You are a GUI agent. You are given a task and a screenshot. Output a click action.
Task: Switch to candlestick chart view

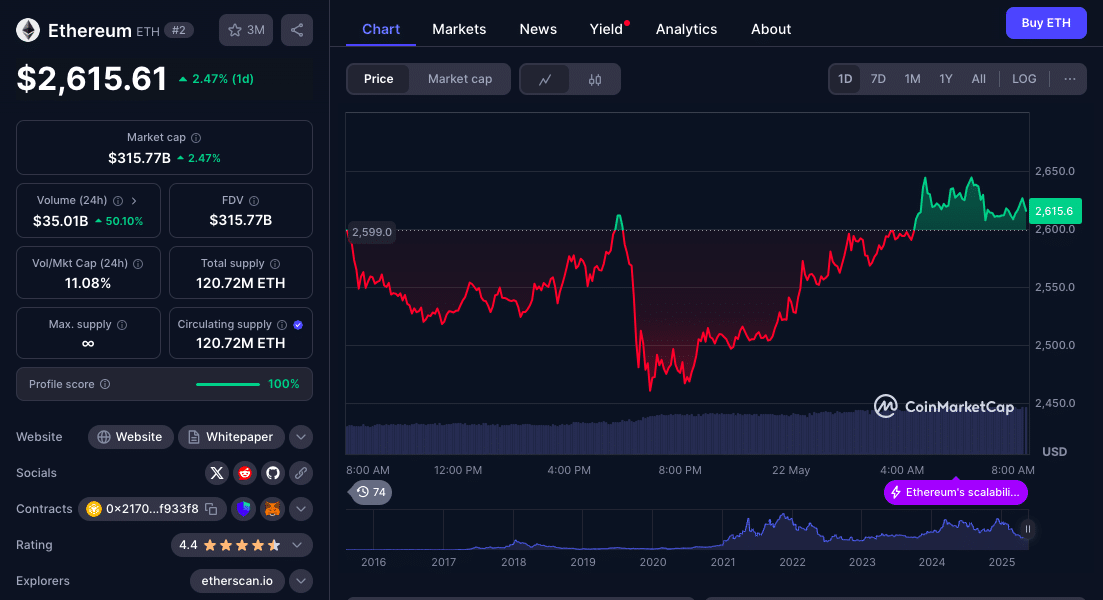[595, 79]
